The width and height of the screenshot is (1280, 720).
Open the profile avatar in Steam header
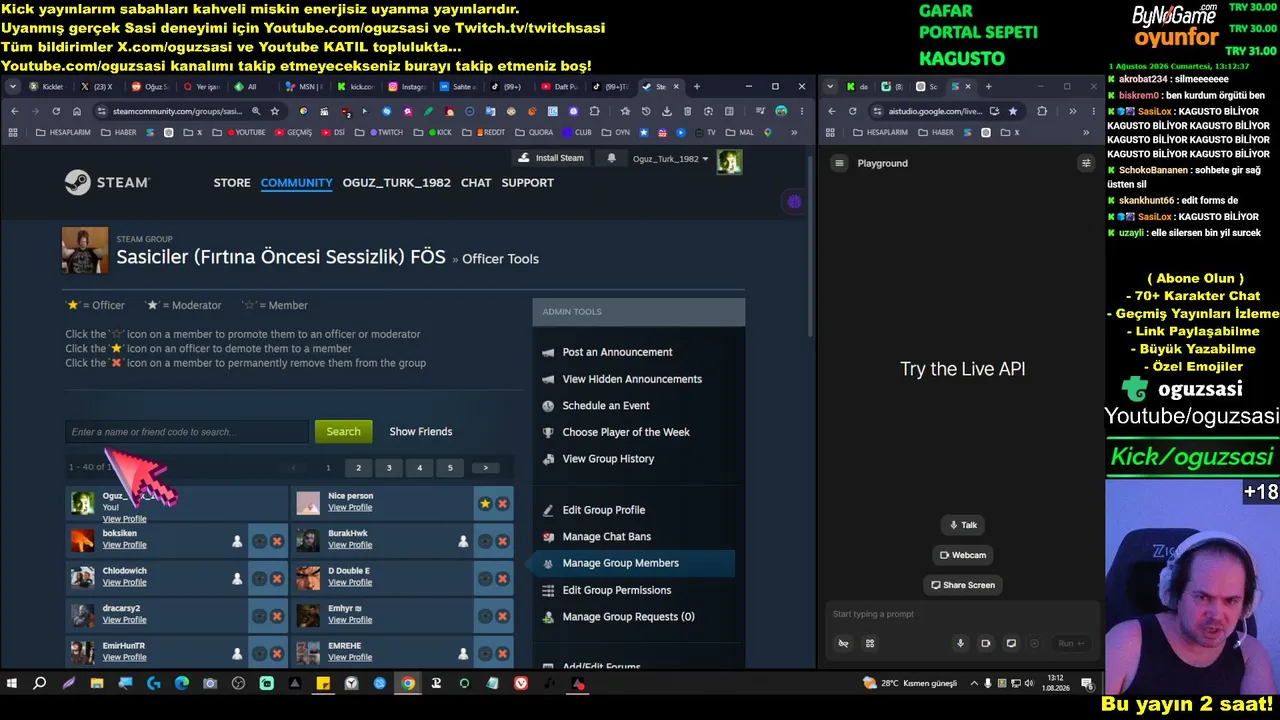[x=729, y=161]
